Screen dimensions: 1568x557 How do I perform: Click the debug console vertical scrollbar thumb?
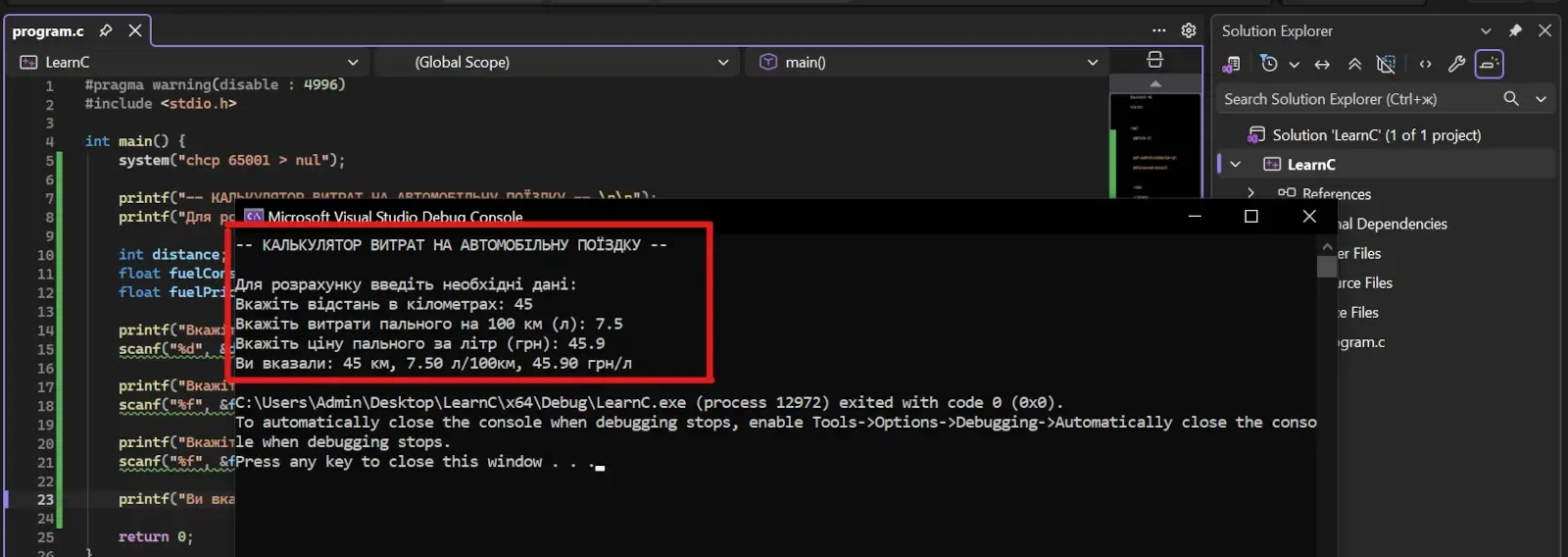(x=1327, y=267)
